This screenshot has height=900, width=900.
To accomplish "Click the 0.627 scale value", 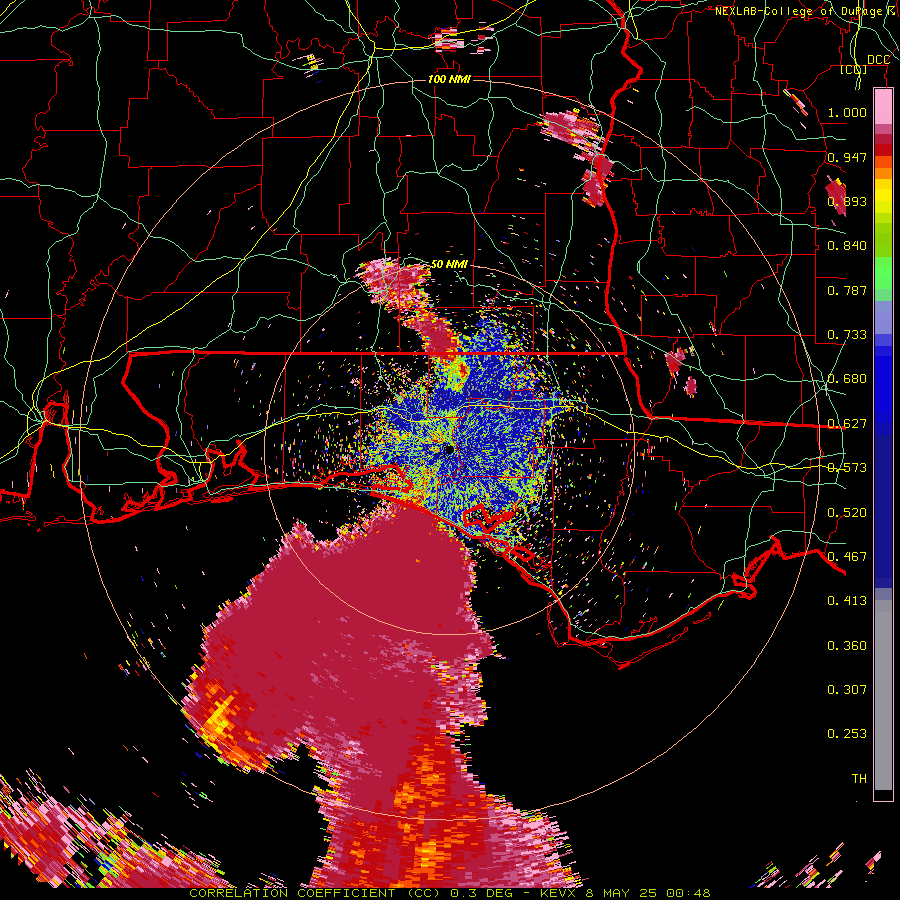I will (847, 423).
